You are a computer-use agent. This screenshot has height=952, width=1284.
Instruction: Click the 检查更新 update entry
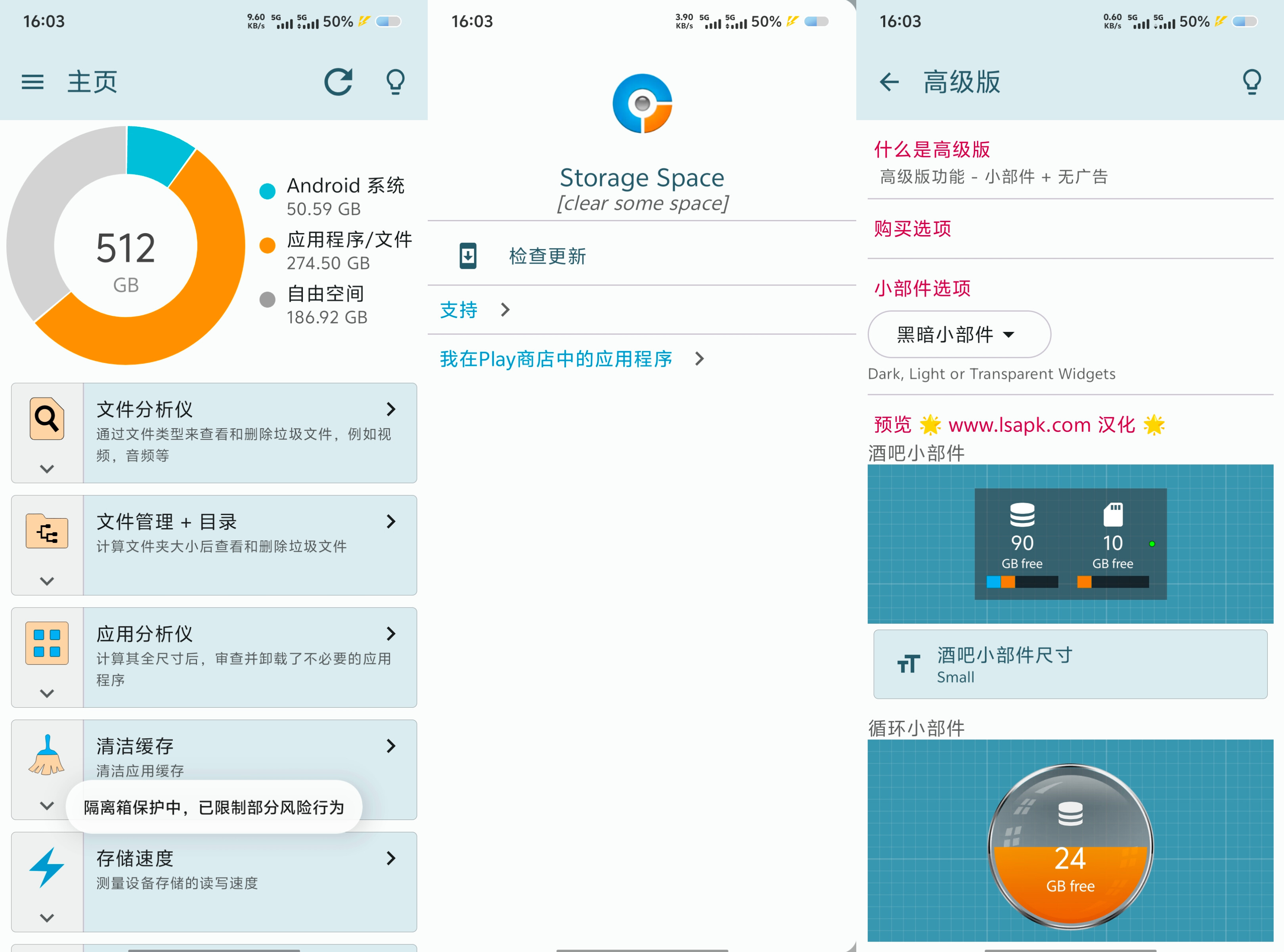coord(546,256)
